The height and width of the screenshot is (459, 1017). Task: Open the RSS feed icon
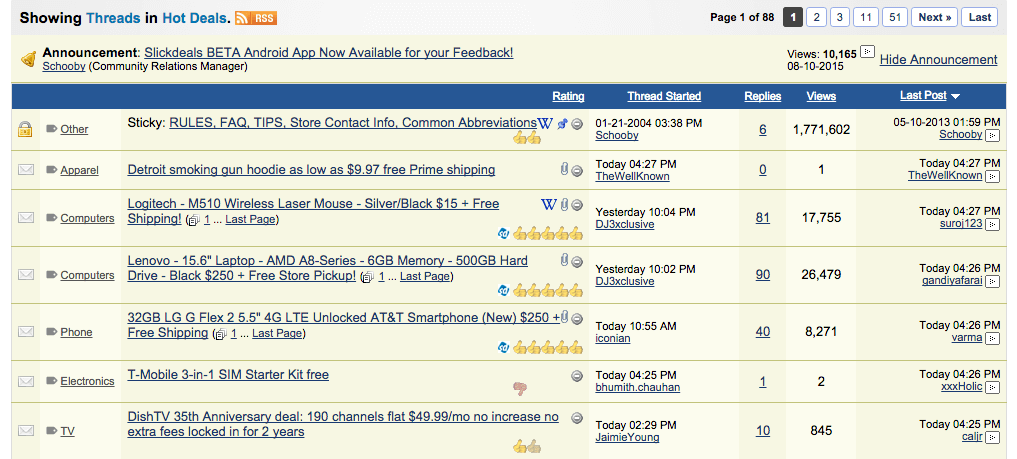click(256, 18)
